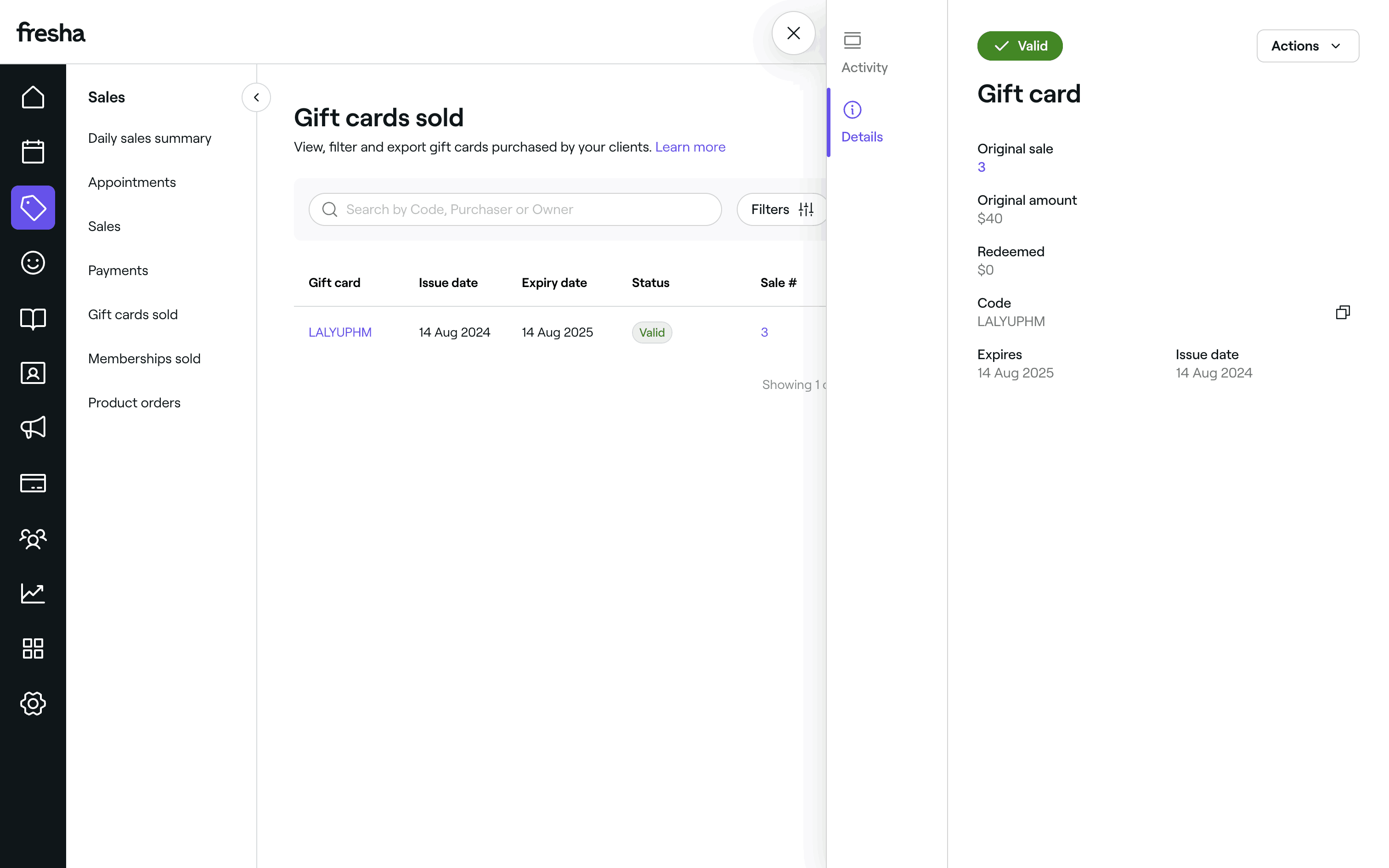Copy the gift card code icon
This screenshot has width=1389, height=868.
pos(1342,312)
